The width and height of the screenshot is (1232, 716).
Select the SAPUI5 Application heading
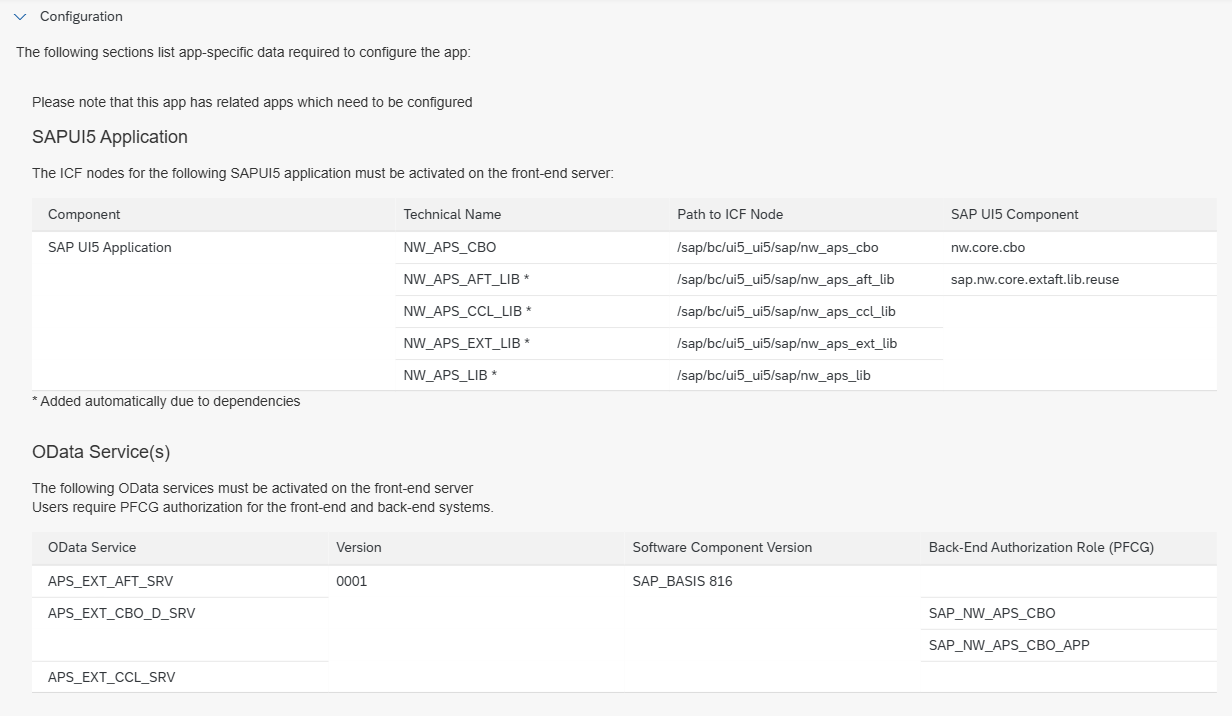point(110,137)
